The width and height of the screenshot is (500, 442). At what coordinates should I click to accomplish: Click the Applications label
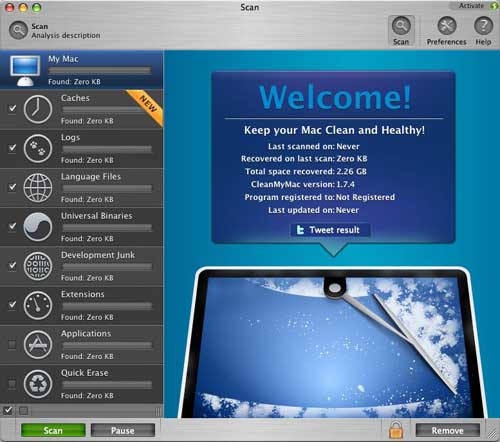coord(86,333)
